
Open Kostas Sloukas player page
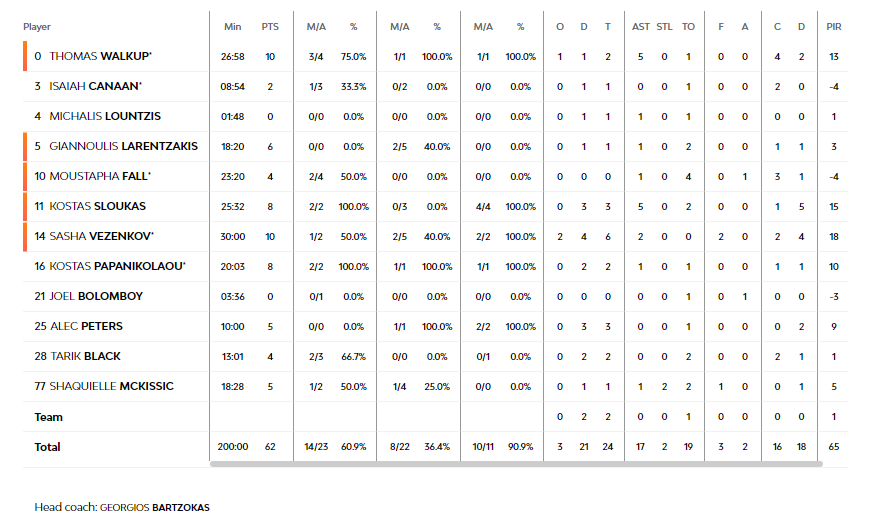[98, 207]
